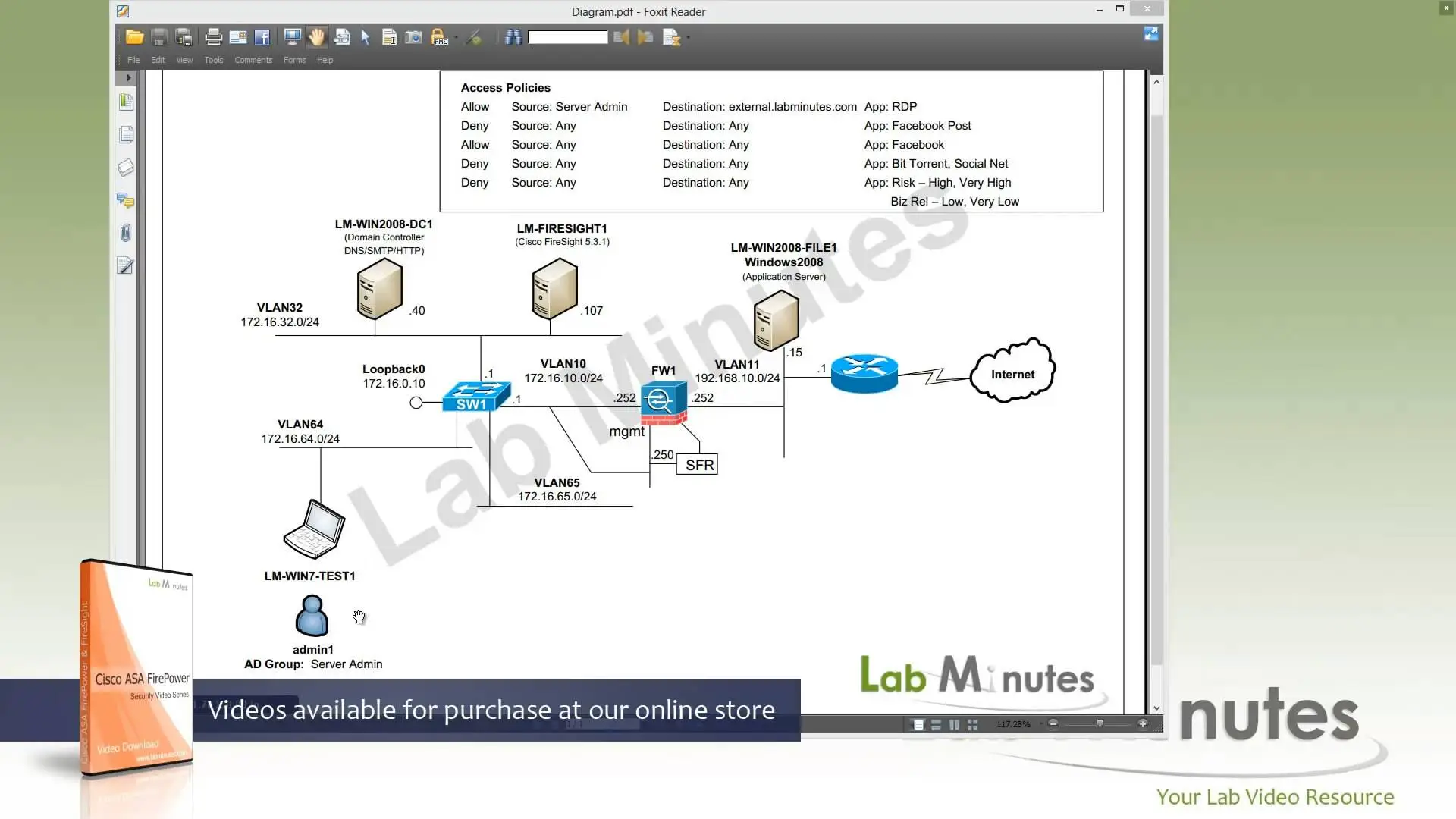
Task: Click the zoom in plus button
Action: 1143,723
